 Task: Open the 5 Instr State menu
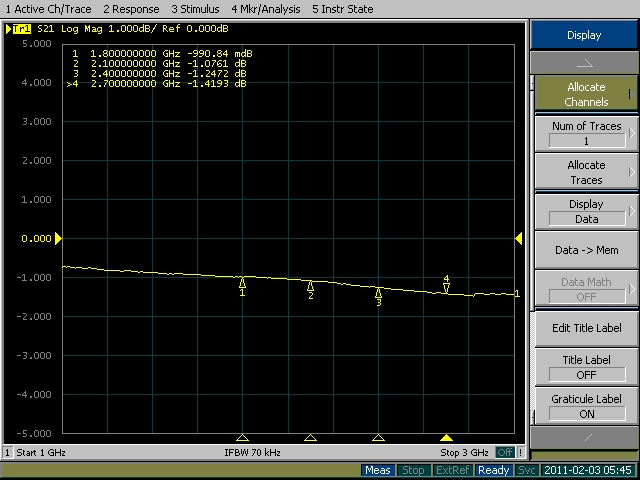click(342, 9)
